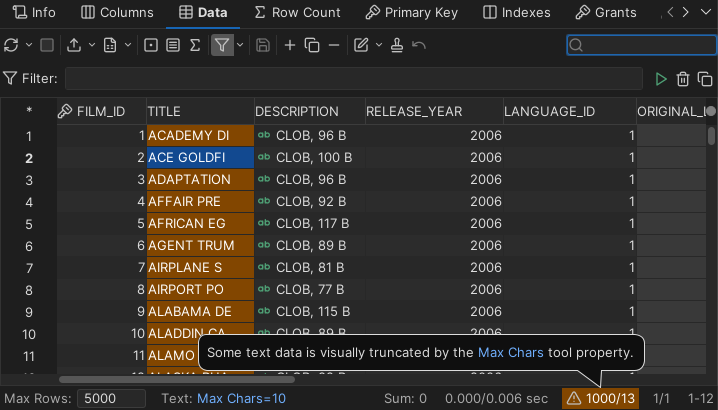Image resolution: width=718 pixels, height=410 pixels.
Task: Click the Duplicate row icon
Action: (311, 45)
